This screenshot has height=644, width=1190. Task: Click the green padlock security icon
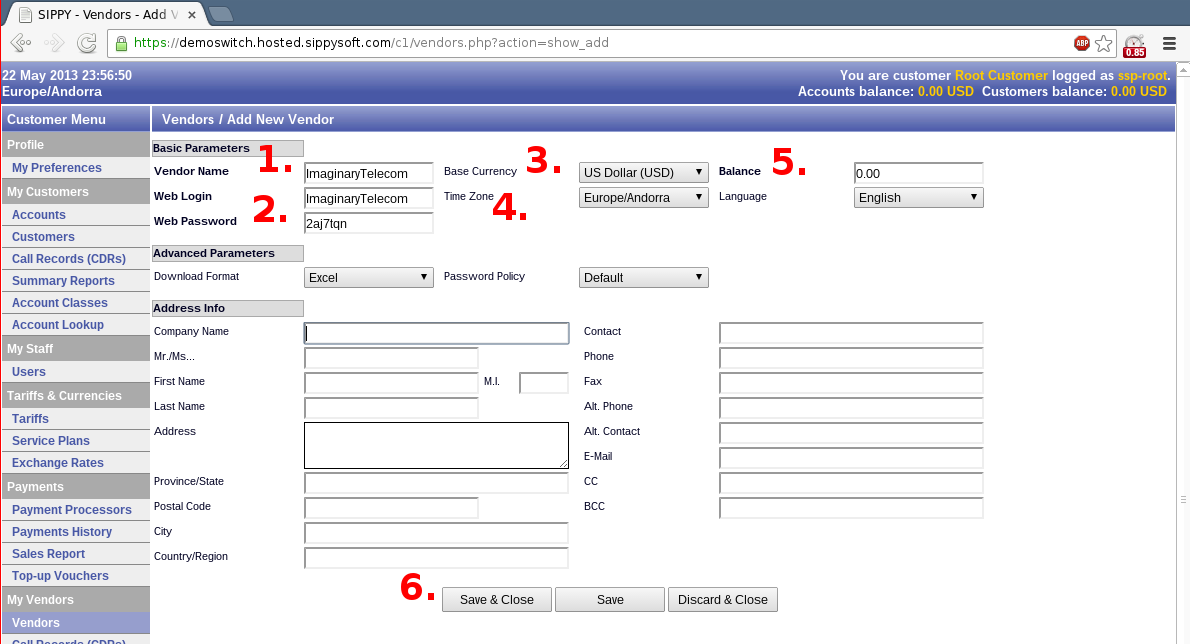[121, 43]
